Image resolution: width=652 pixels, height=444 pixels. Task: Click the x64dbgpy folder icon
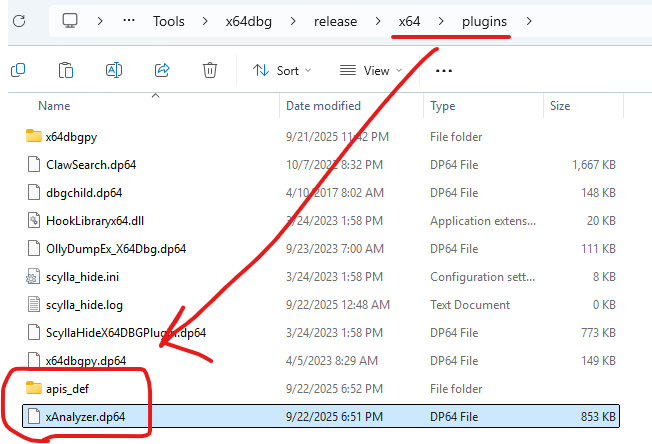33,136
